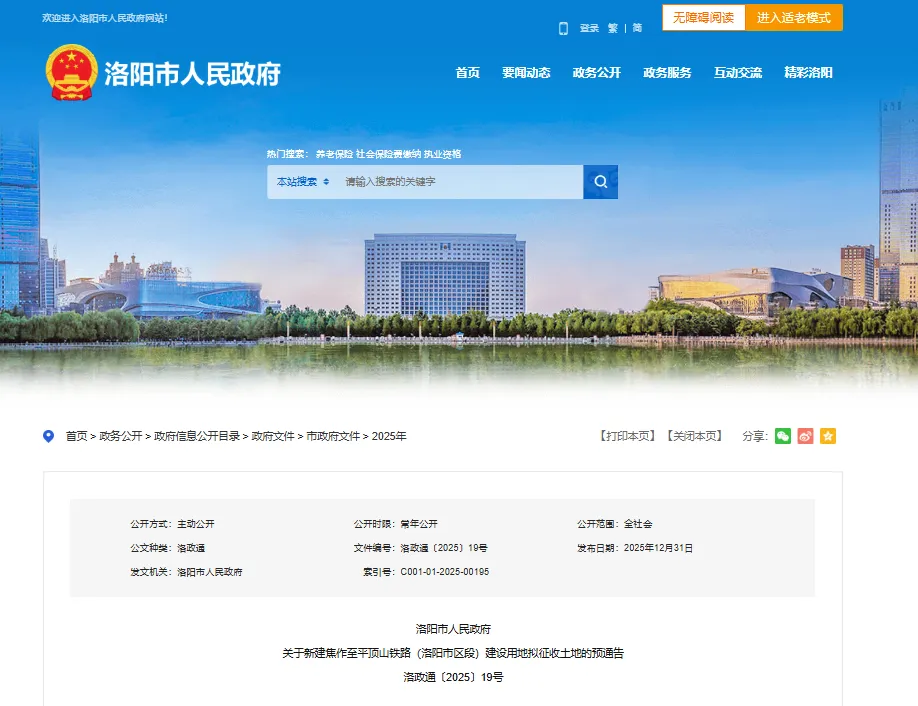Viewport: 918px width, 706px height.
Task: Click hot search term 社会保险费缴纳
Action: point(388,154)
